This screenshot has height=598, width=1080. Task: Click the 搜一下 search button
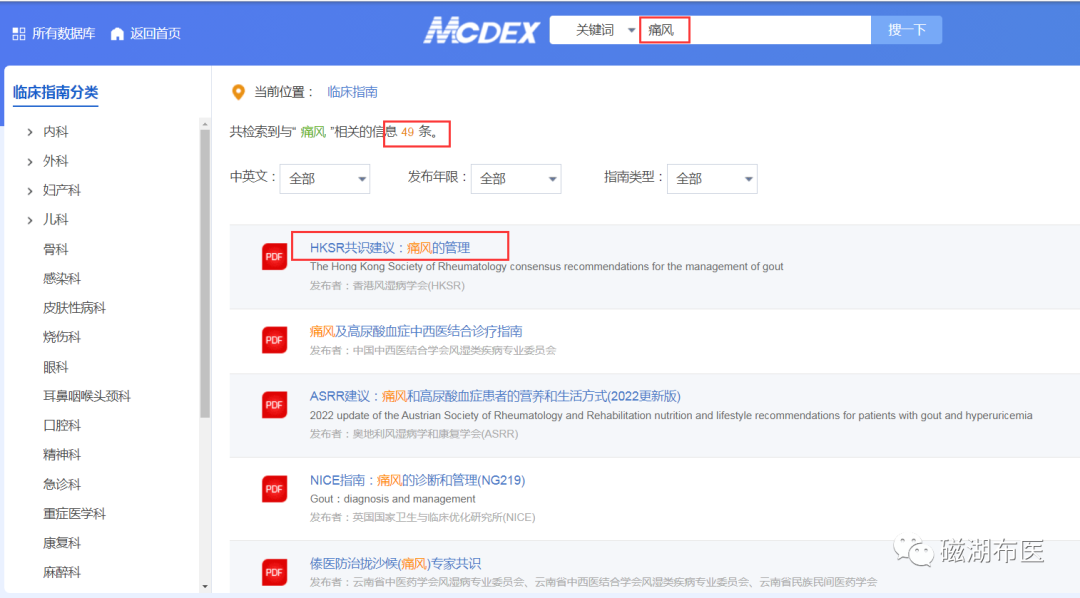tap(906, 30)
